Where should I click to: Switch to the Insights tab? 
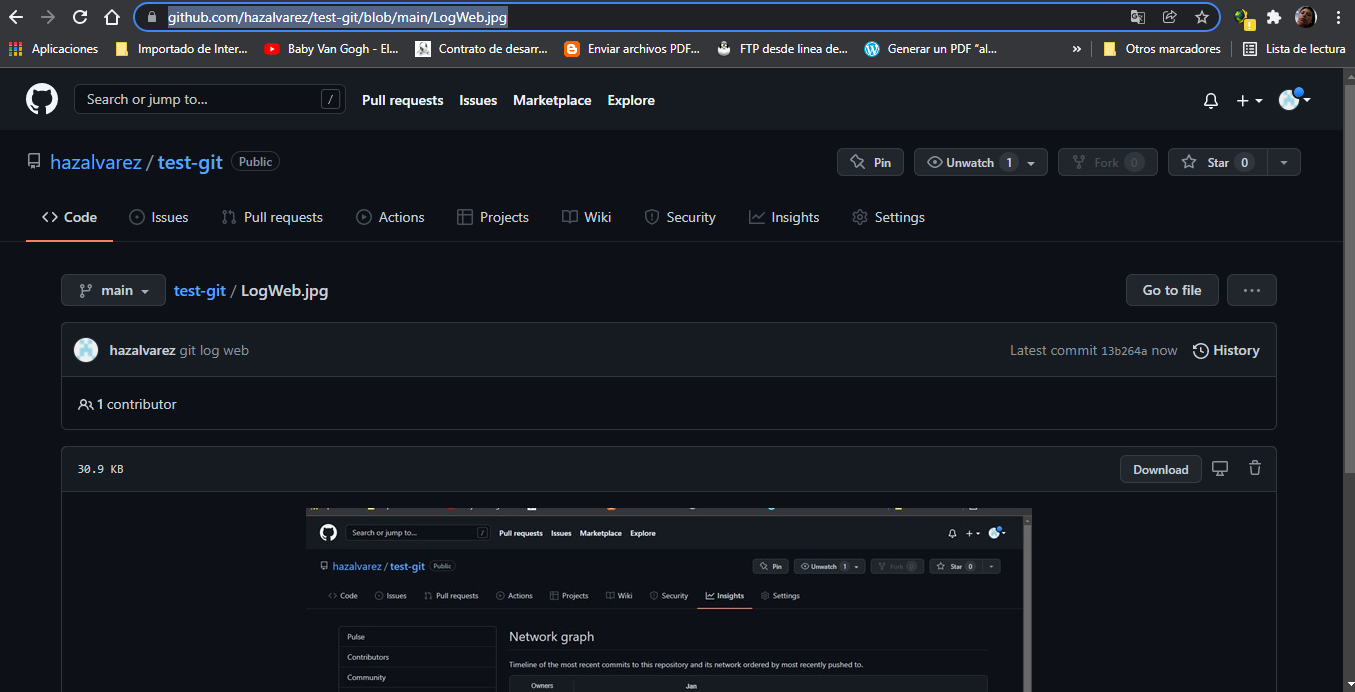784,217
